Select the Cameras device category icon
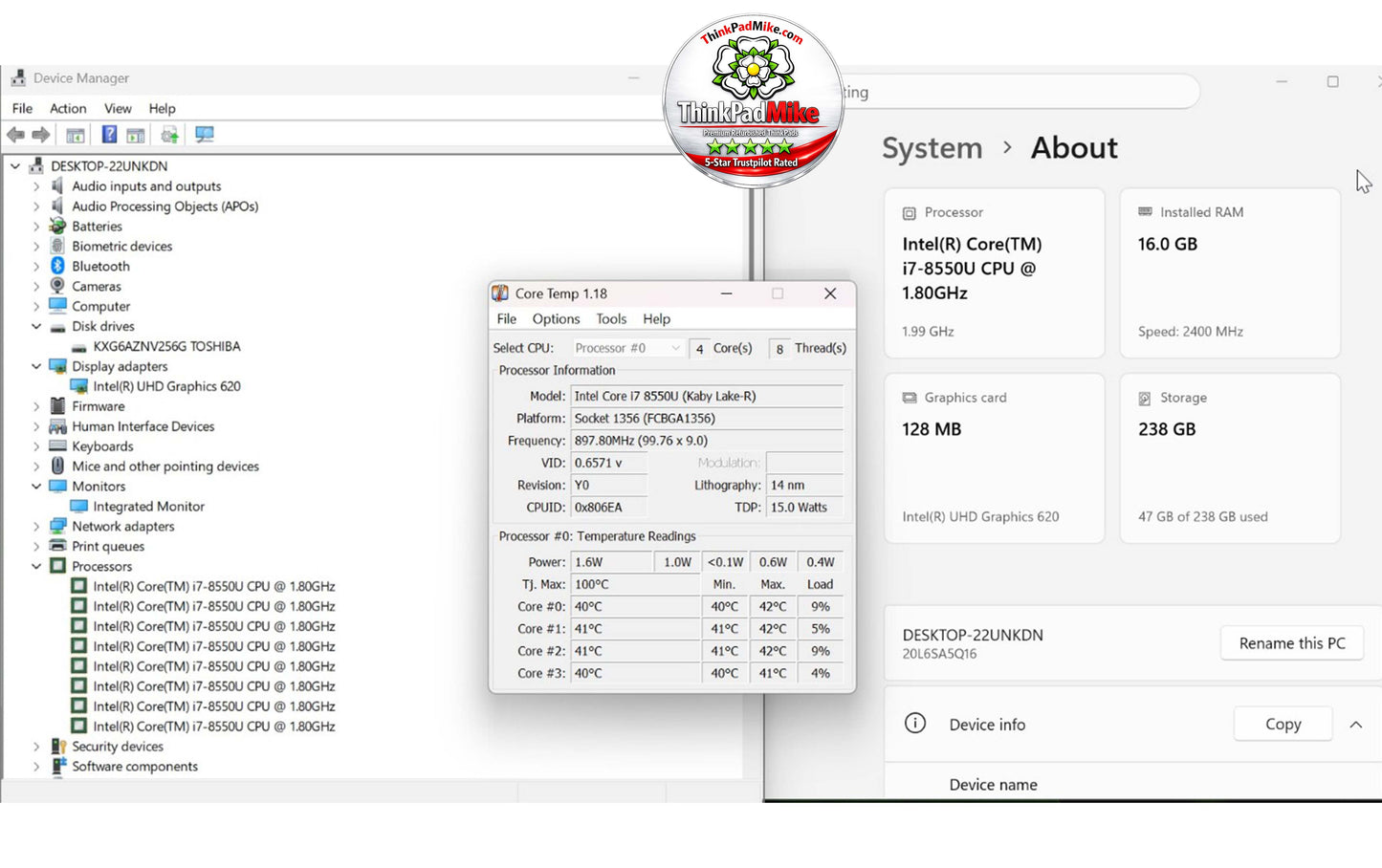Image resolution: width=1382 pixels, height=868 pixels. point(57,286)
